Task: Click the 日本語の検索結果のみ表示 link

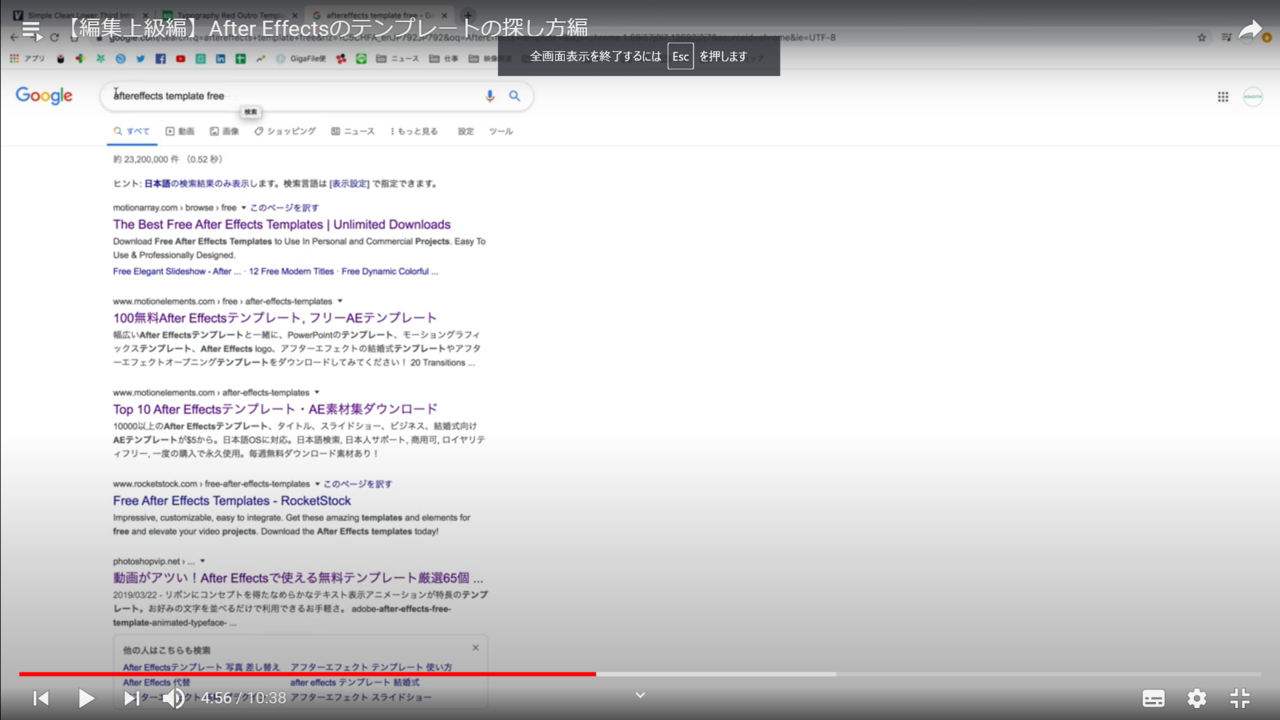Action: pos(197,184)
